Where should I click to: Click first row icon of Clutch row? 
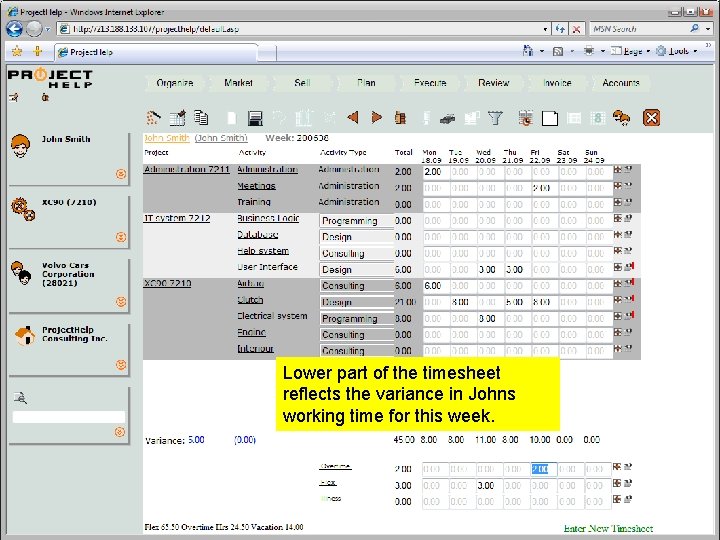pyautogui.click(x=618, y=299)
